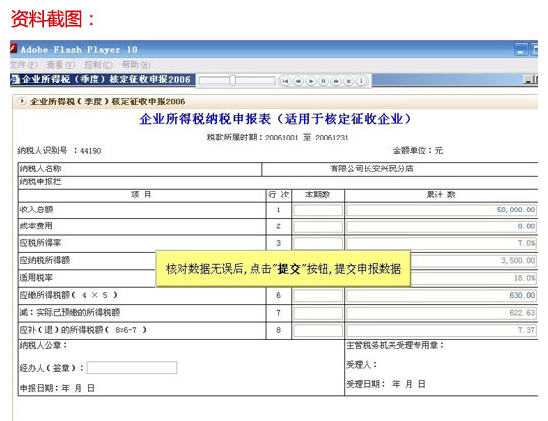The height and width of the screenshot is (421, 548).
Task: Click 累计数 field showing 18.0%
Action: [474, 278]
